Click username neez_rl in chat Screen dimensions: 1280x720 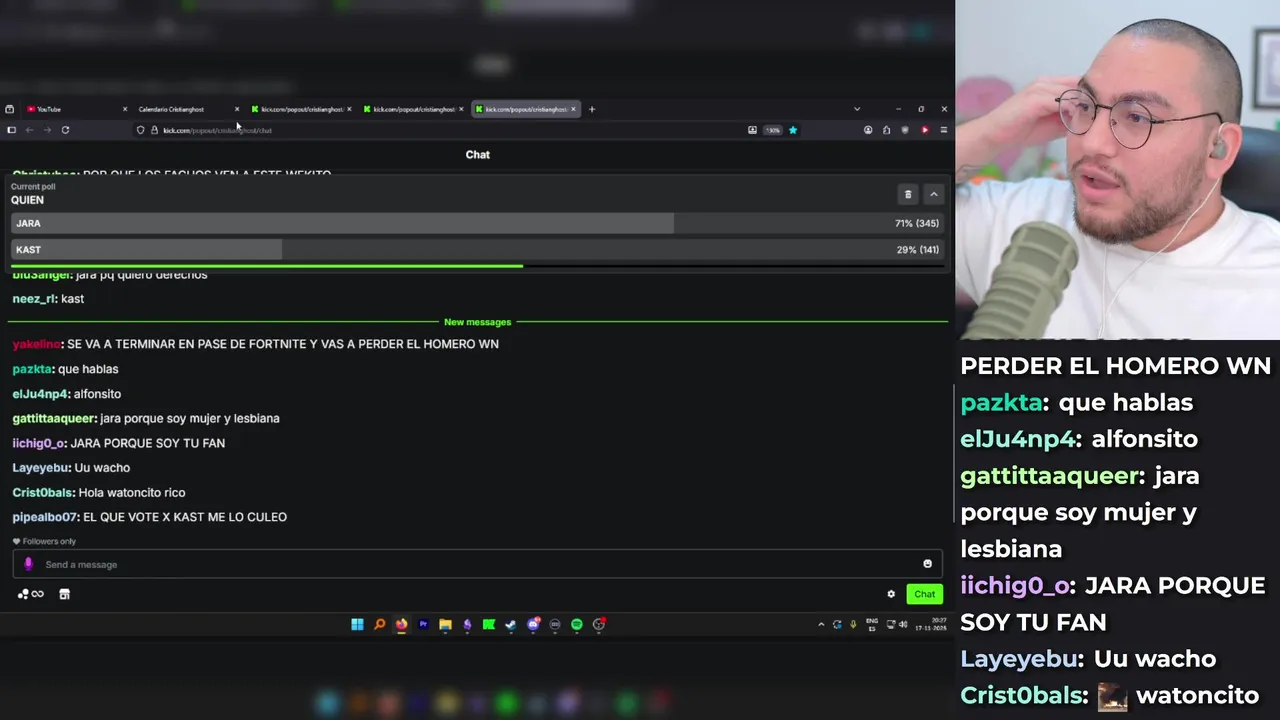click(34, 299)
